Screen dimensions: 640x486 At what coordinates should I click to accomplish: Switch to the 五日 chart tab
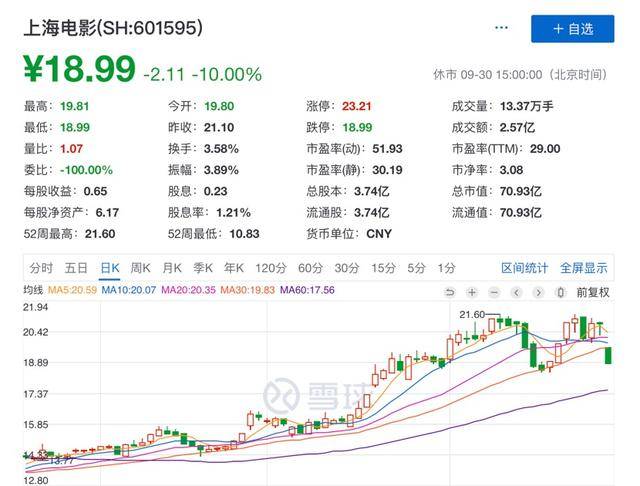[x=76, y=268]
